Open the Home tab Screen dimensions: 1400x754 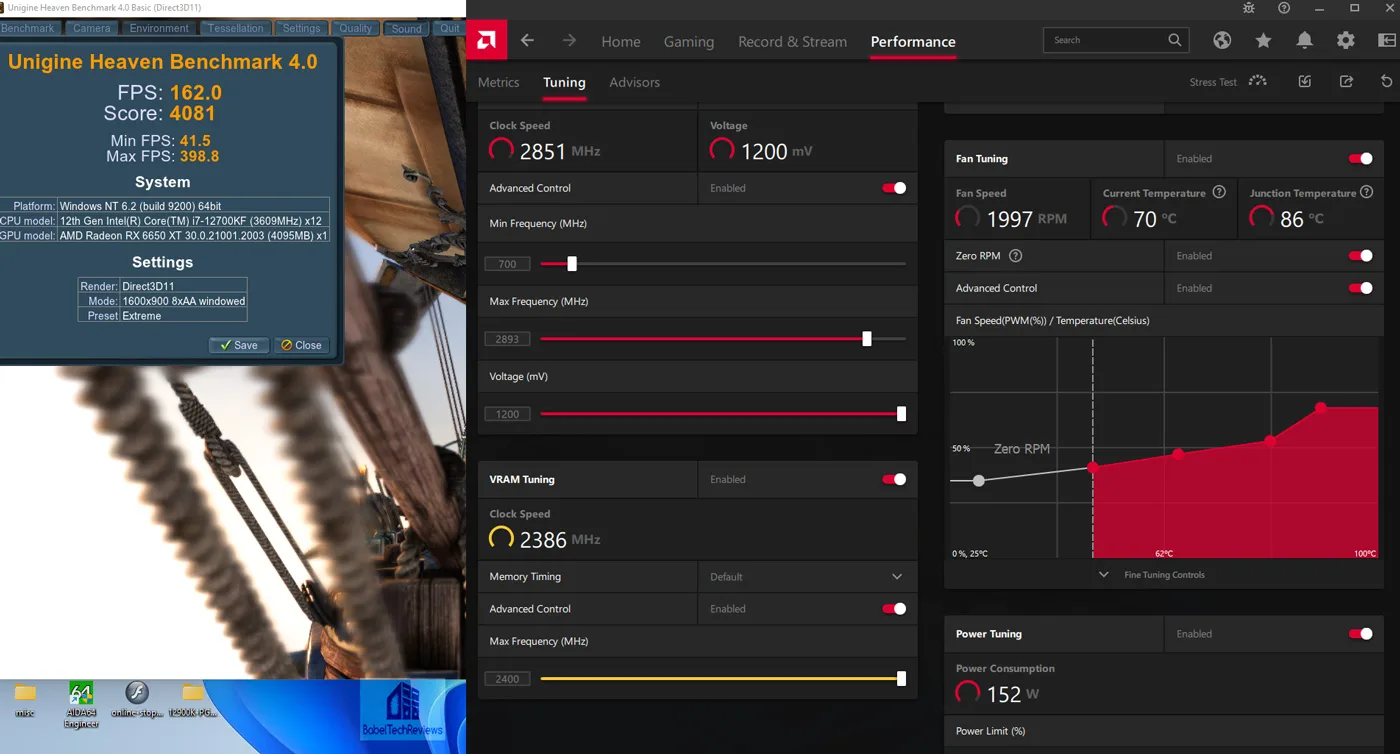coord(620,42)
